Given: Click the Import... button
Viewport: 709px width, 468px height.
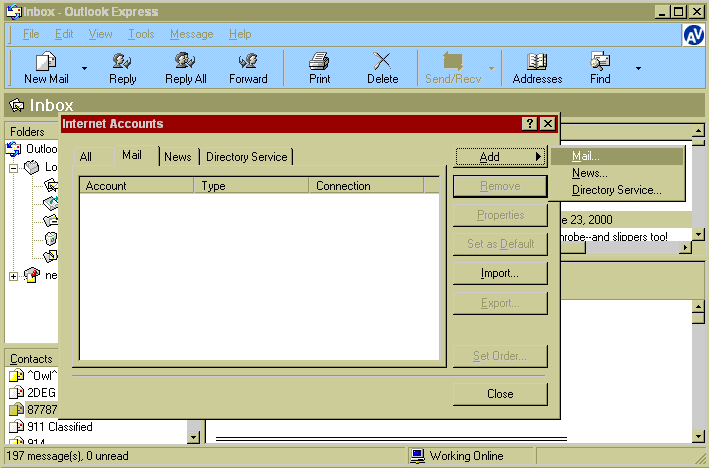Looking at the screenshot, I should pos(500,274).
